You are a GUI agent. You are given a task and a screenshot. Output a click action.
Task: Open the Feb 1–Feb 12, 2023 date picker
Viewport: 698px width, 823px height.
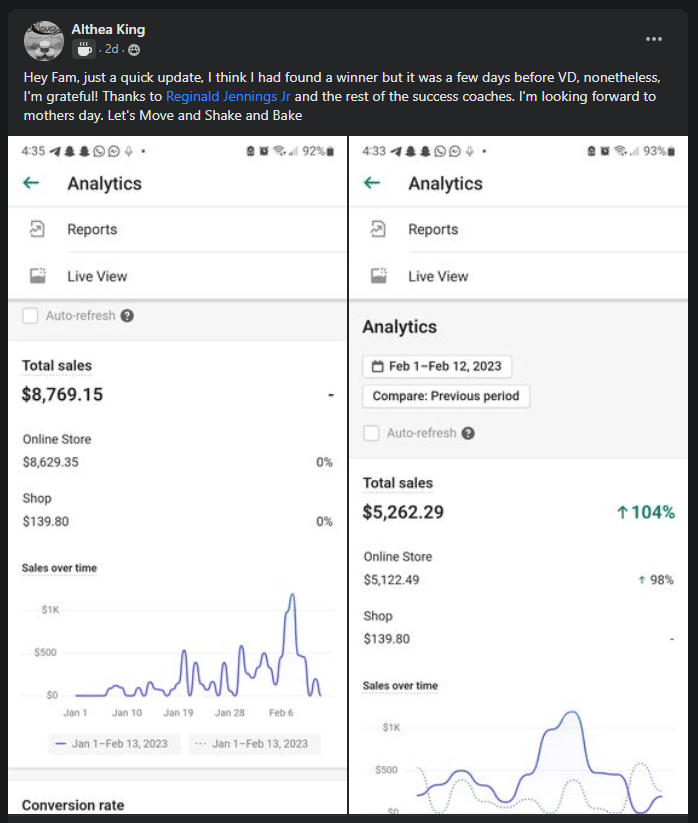[x=434, y=366]
